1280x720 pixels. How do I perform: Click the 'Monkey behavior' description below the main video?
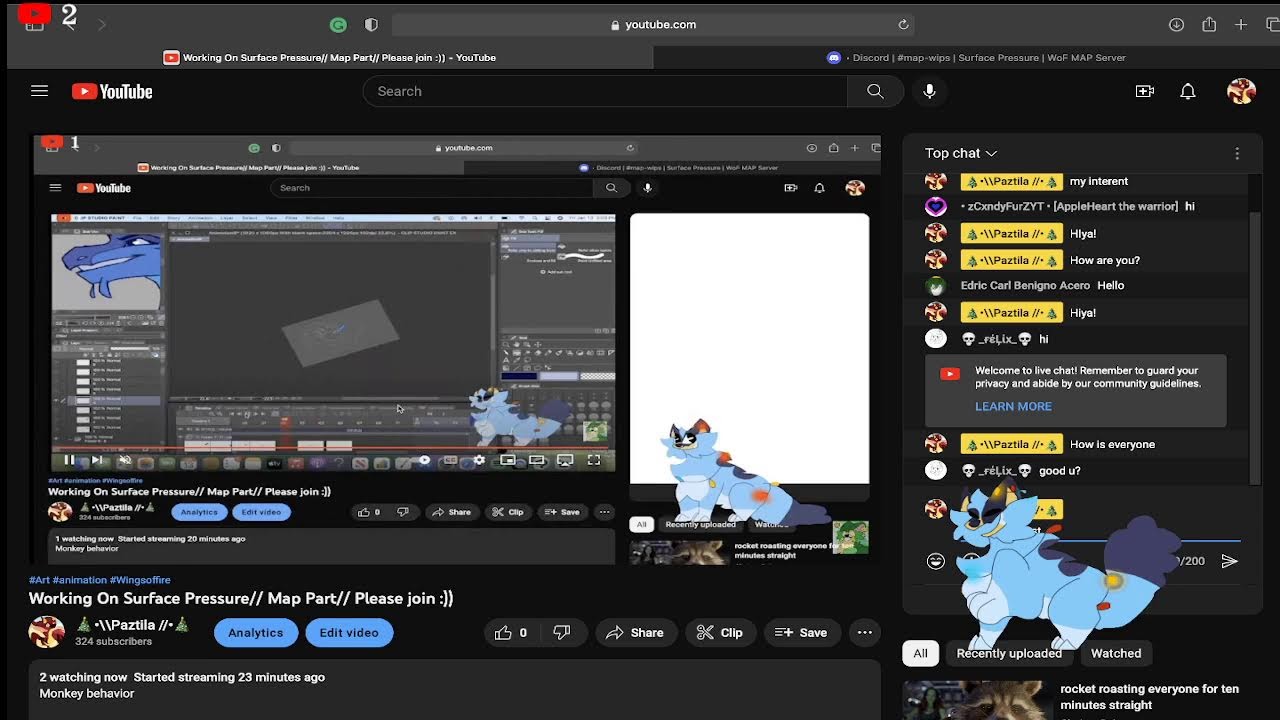(x=87, y=693)
